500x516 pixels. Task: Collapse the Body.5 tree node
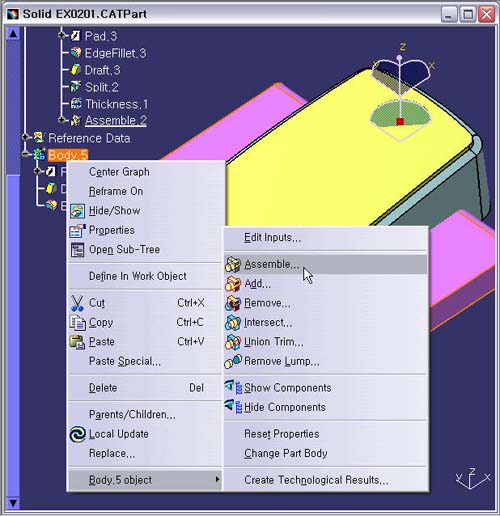pyautogui.click(x=25, y=154)
